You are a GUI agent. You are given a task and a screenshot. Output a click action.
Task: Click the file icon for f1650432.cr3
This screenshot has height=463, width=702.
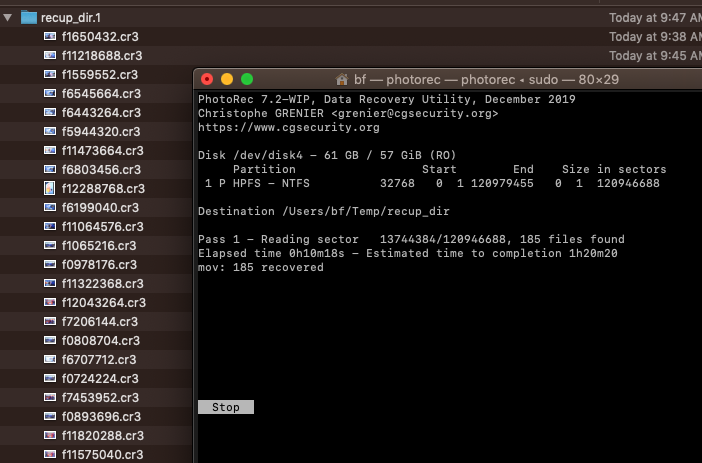tap(50, 36)
